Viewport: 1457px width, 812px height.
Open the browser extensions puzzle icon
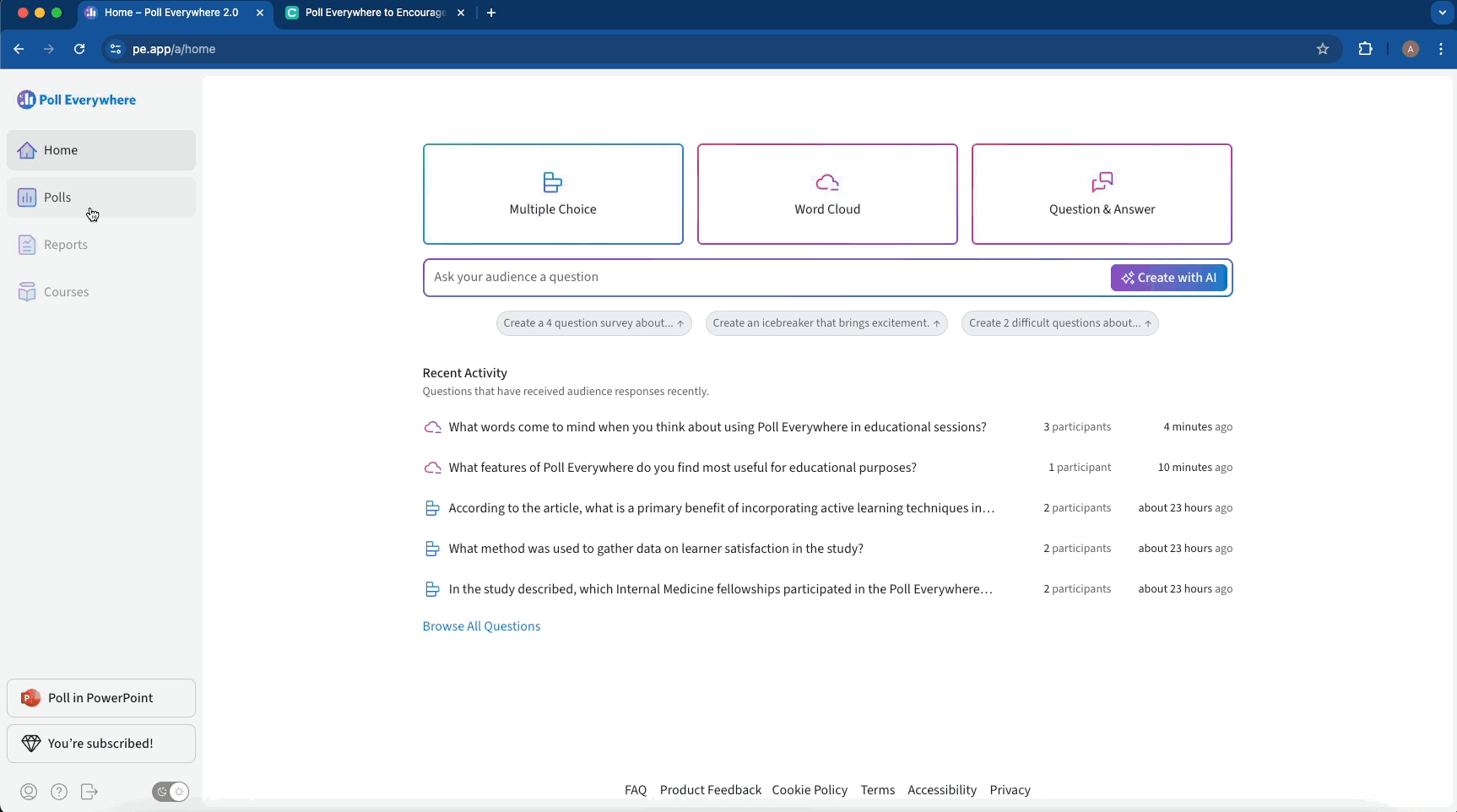tap(1365, 49)
